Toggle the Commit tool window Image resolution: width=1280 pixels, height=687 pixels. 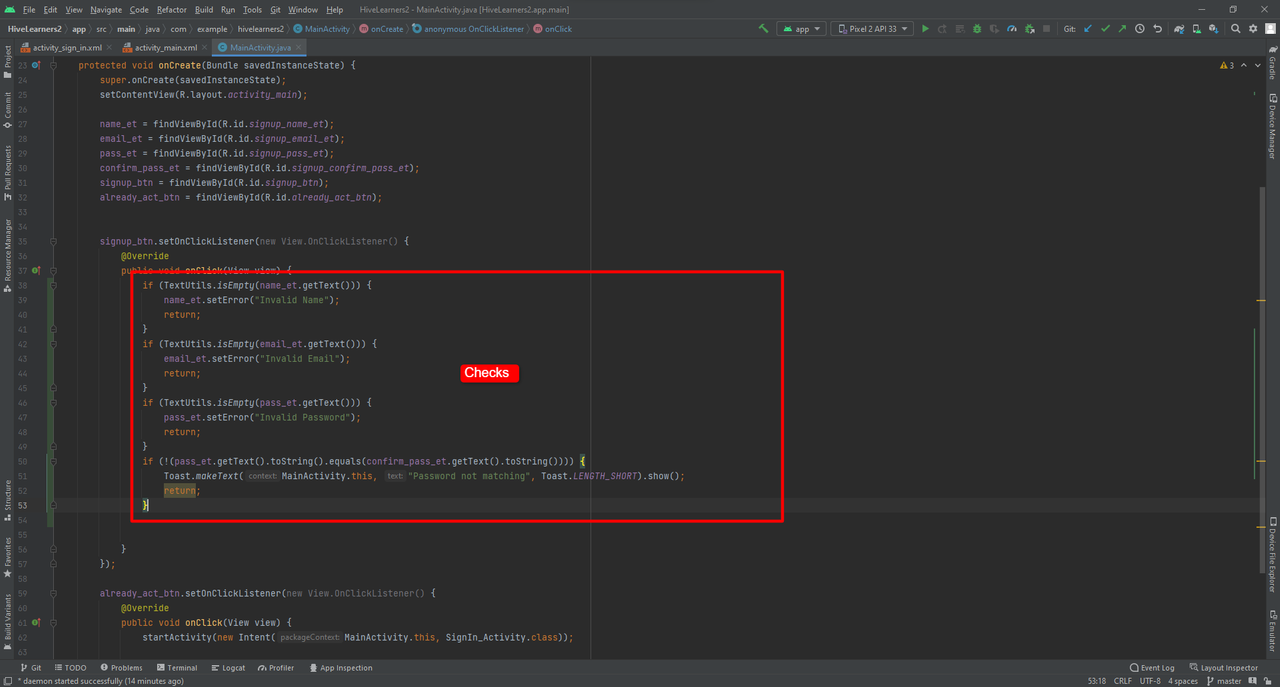8,109
